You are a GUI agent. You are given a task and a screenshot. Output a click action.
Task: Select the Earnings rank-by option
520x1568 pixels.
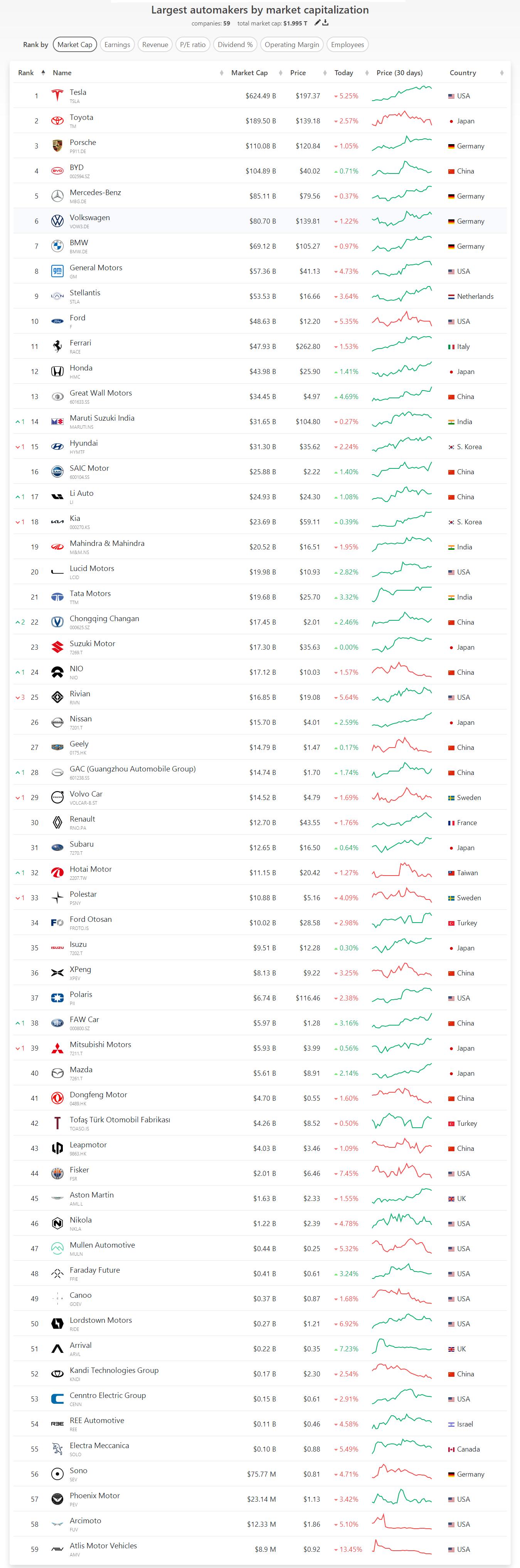click(117, 44)
